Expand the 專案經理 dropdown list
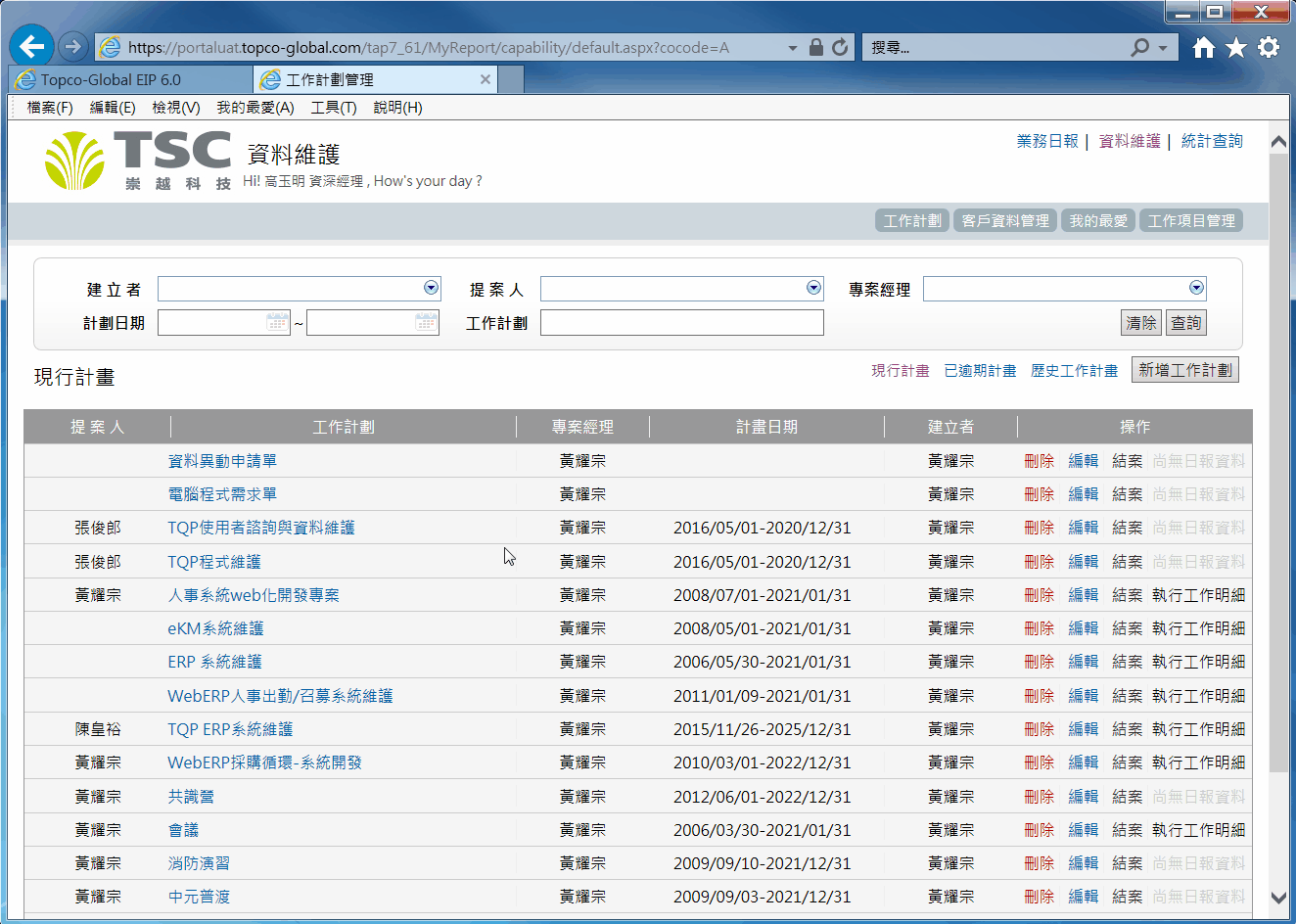The height and width of the screenshot is (924, 1296). pos(1196,288)
